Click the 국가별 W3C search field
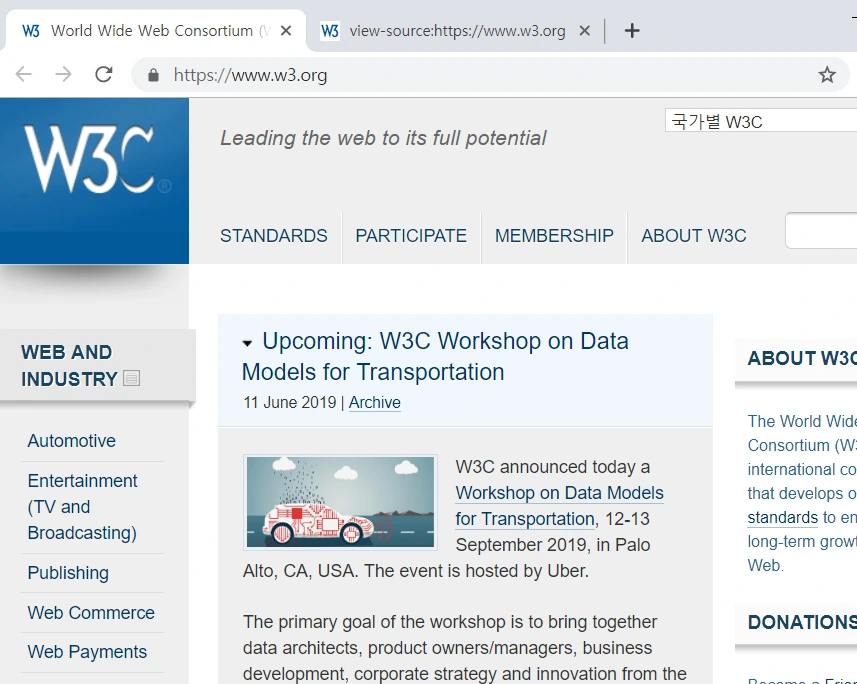 (x=760, y=119)
